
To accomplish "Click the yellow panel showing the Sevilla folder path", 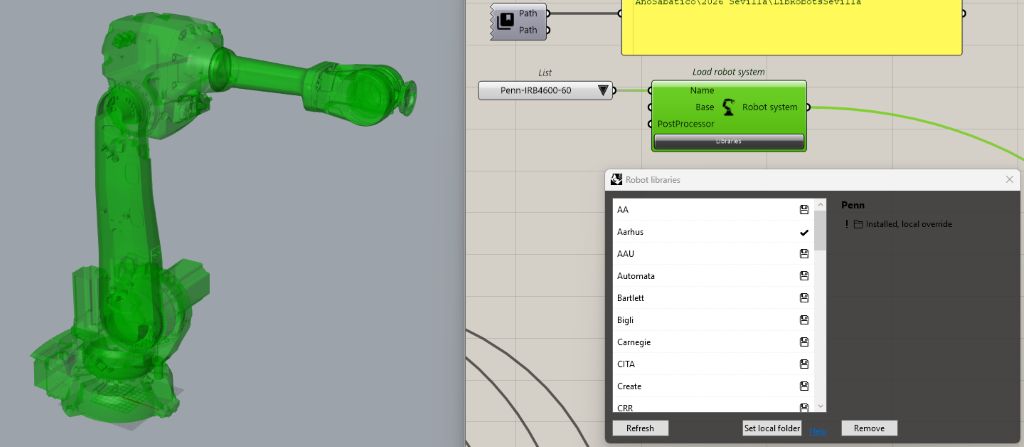I will 792,26.
